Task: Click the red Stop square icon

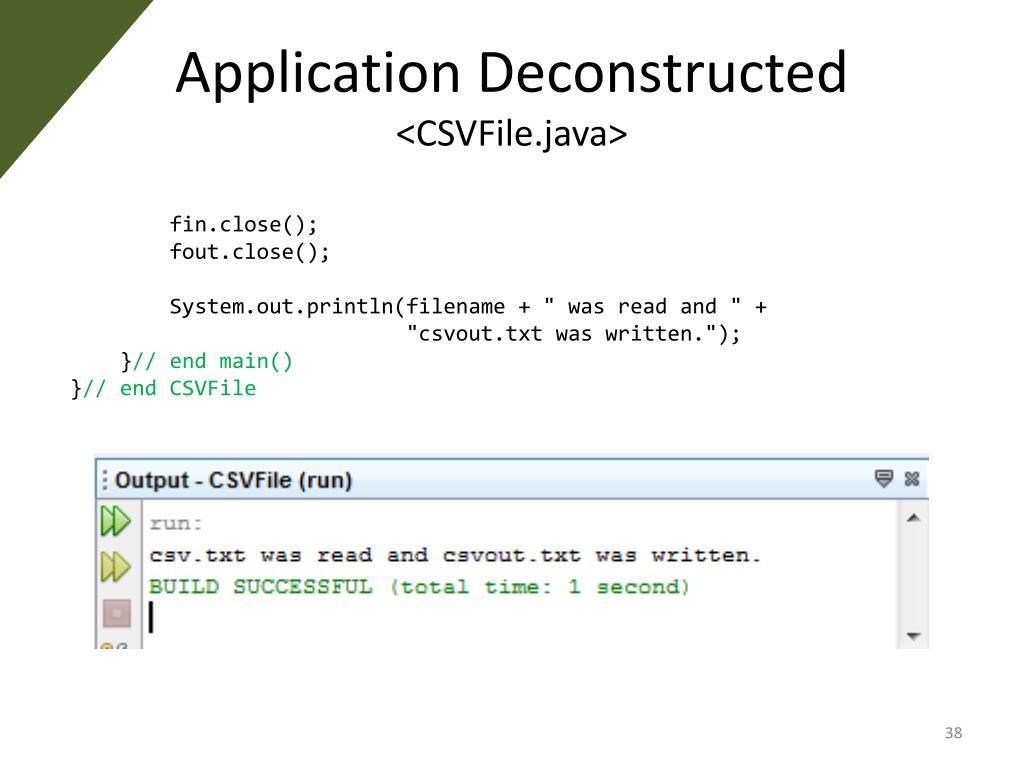Action: click(x=117, y=613)
